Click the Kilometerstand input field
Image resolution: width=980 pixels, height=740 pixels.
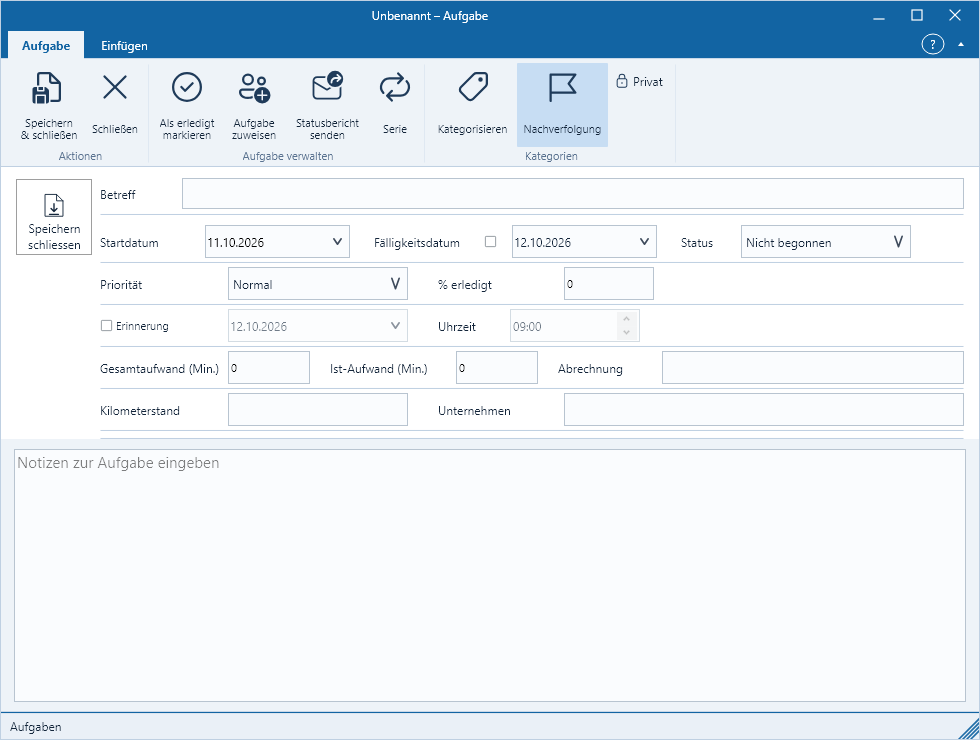coord(318,409)
